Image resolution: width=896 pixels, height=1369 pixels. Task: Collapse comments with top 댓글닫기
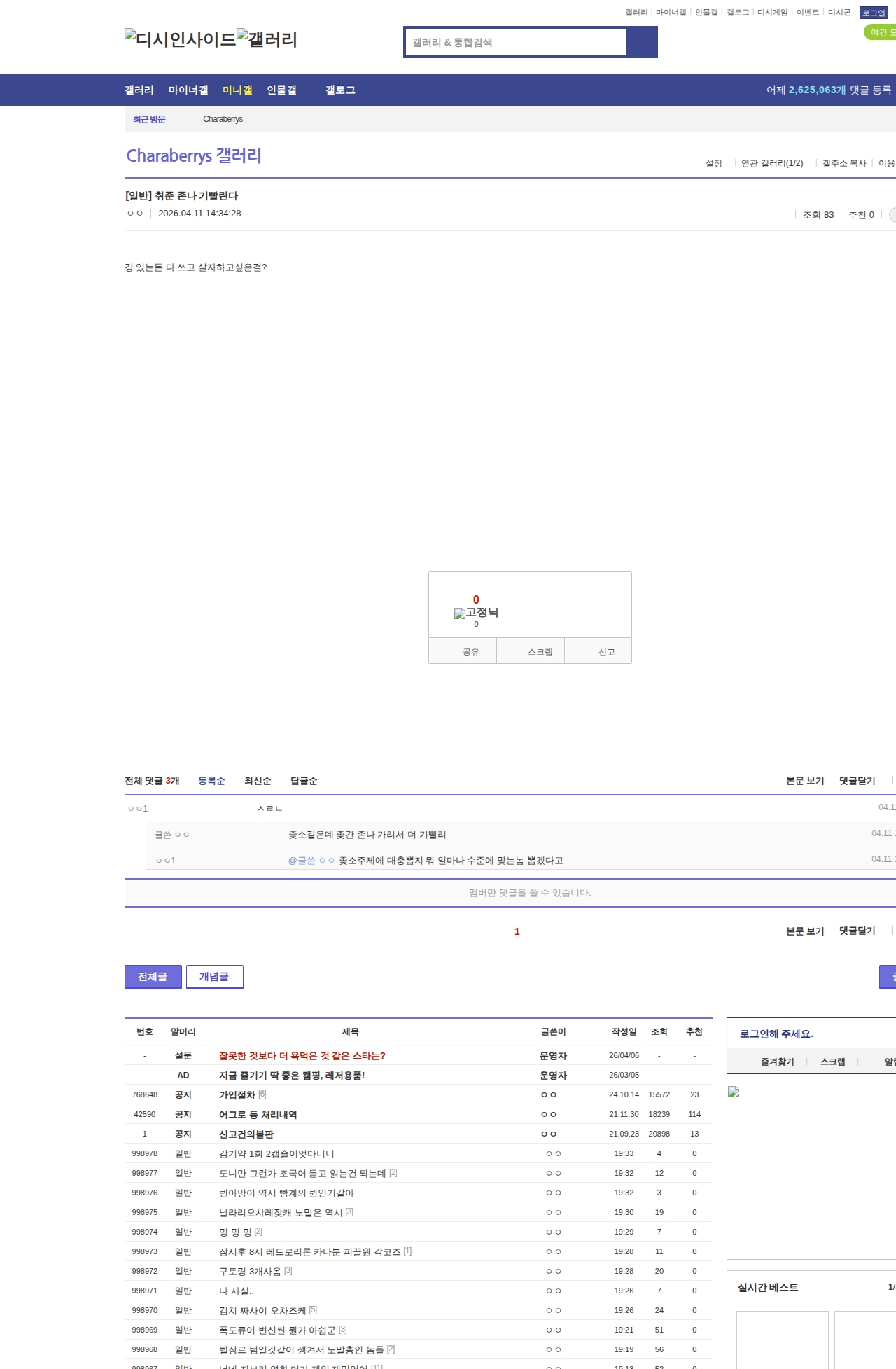pyautogui.click(x=857, y=781)
